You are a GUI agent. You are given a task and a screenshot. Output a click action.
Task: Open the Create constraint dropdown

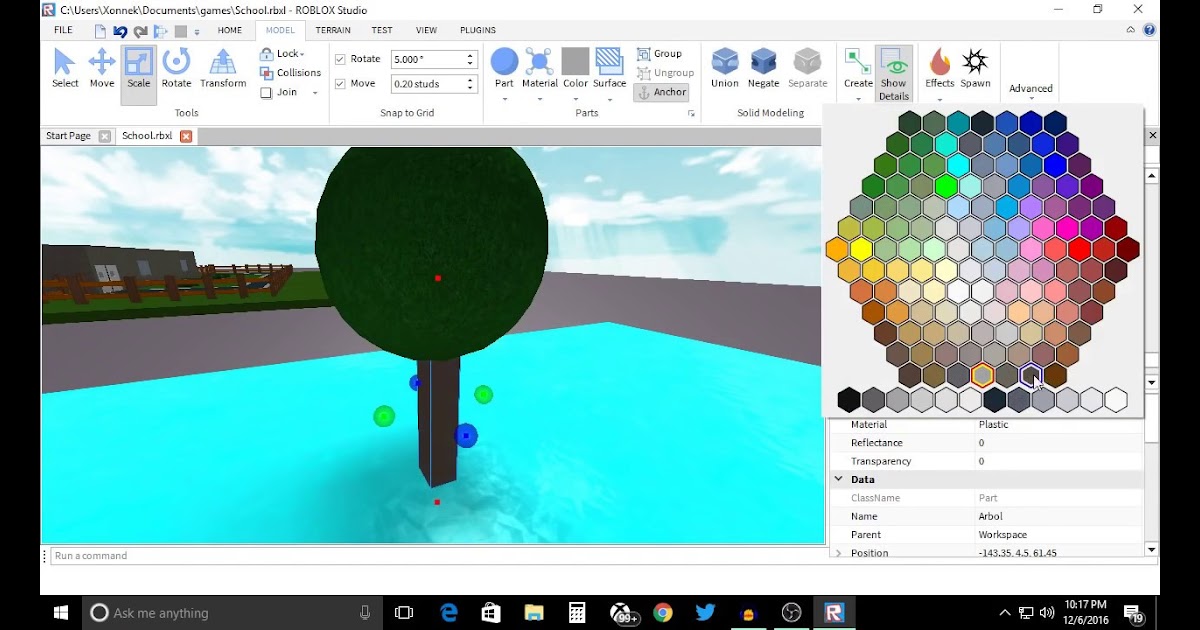pos(857,99)
